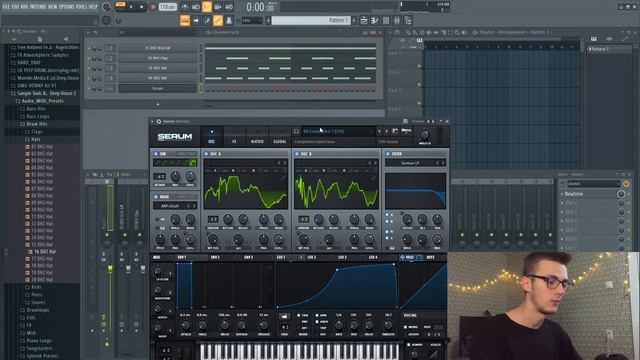640x360 pixels.
Task: Open the Mixer view icon
Action: 397,20
